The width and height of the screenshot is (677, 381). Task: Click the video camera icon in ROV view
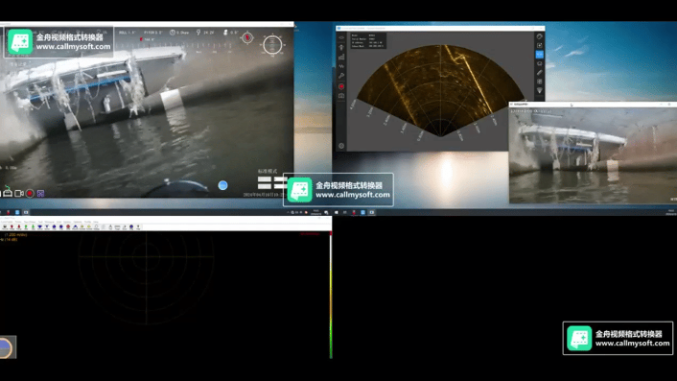pyautogui.click(x=19, y=194)
